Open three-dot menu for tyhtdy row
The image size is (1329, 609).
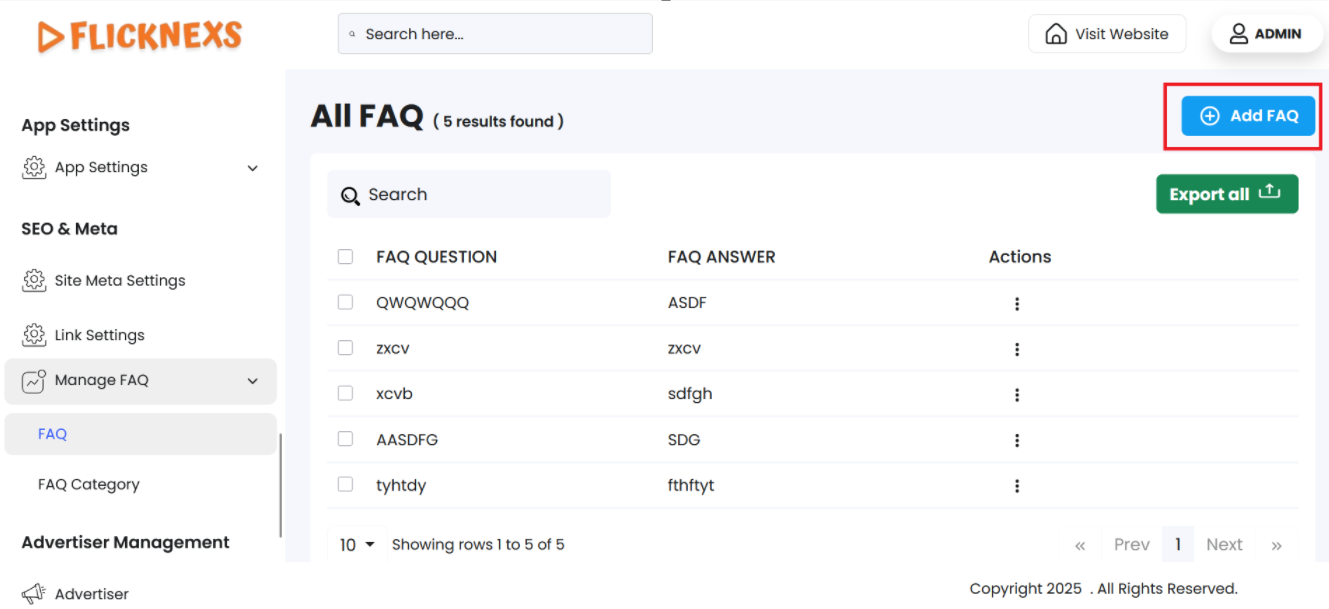point(1016,486)
